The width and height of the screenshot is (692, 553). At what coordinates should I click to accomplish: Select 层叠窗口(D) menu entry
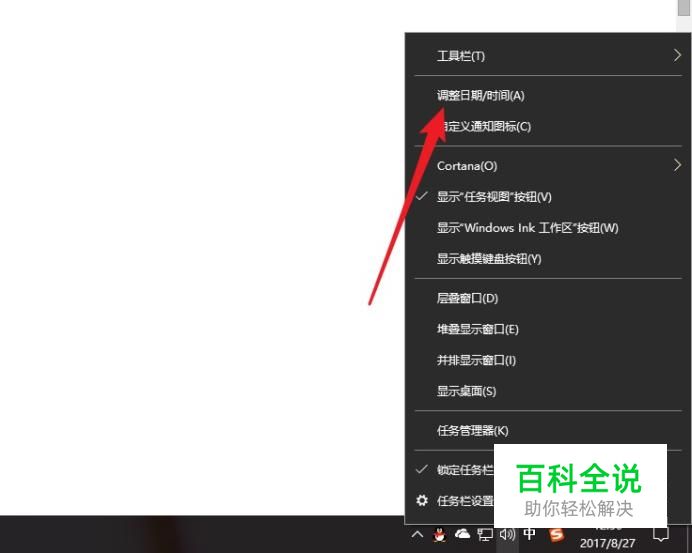[549, 298]
